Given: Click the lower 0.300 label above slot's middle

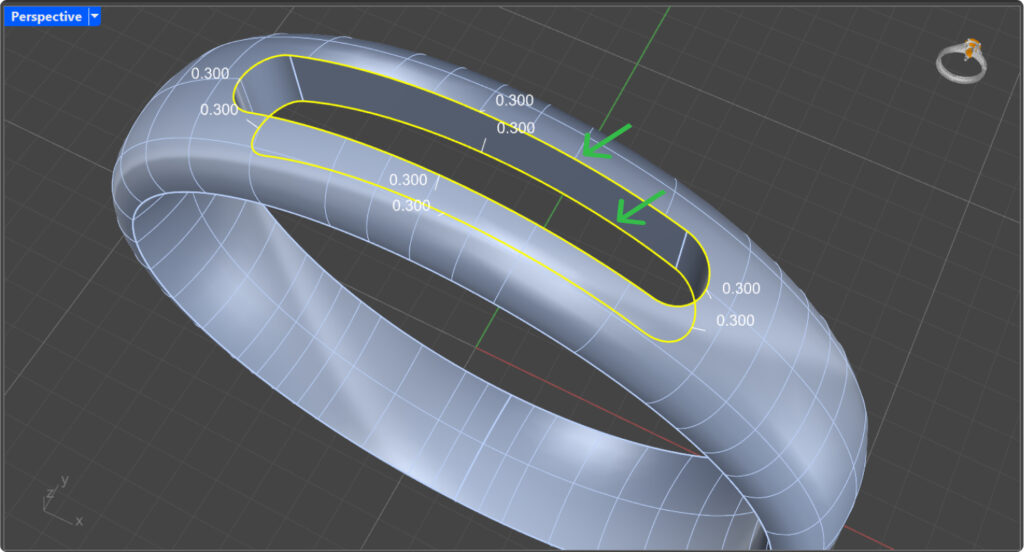Looking at the screenshot, I should [x=515, y=128].
